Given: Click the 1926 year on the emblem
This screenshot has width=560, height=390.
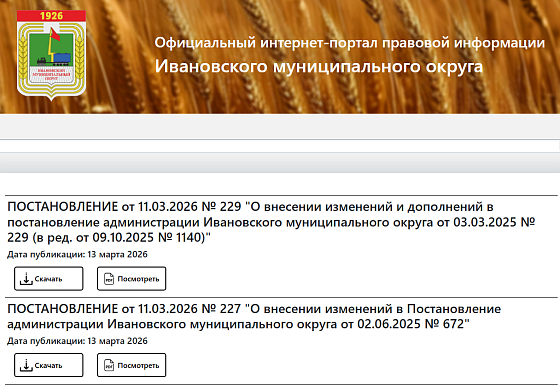Looking at the screenshot, I should tap(51, 16).
